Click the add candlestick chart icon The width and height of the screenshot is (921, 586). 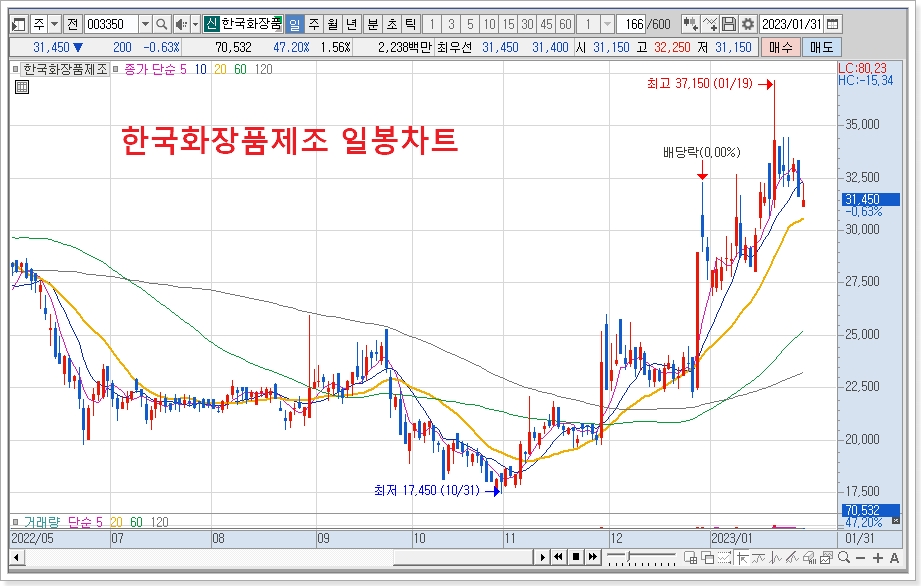(690, 24)
